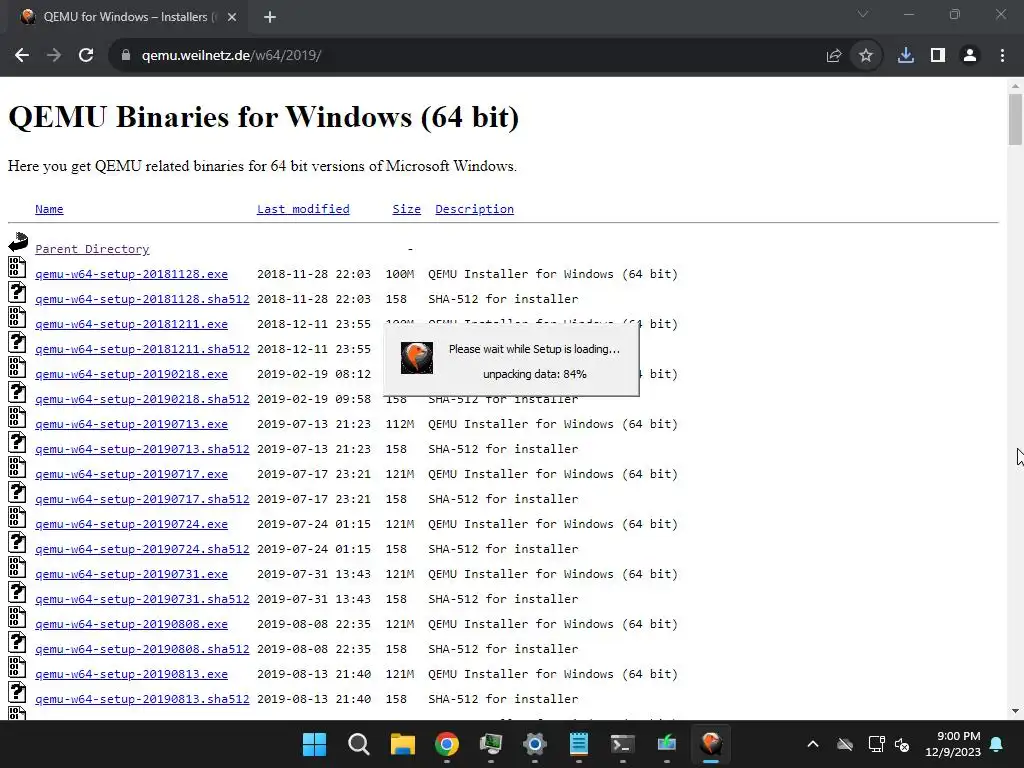
Task: Open a new tab with plus button
Action: (x=270, y=17)
